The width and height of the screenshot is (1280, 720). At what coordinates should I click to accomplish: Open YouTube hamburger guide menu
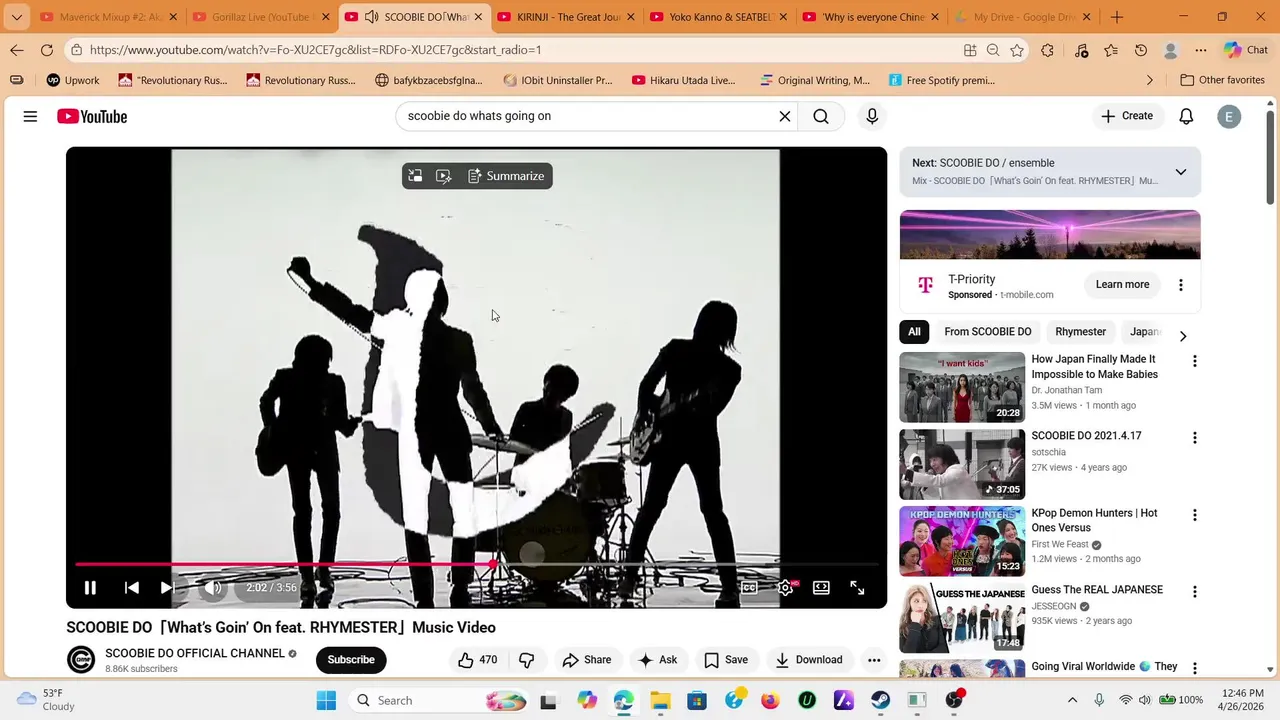(30, 117)
